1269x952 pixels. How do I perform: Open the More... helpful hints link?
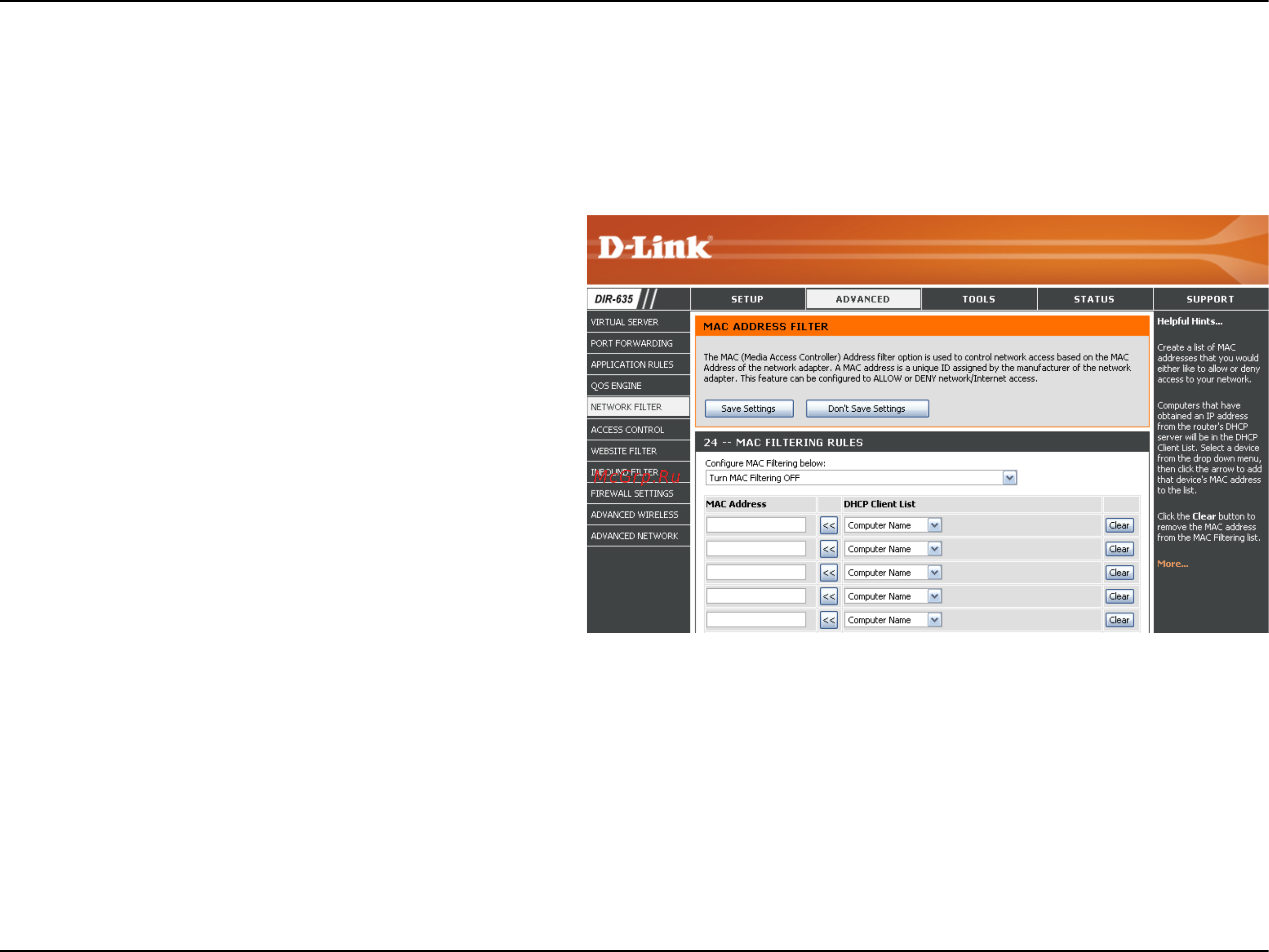pyautogui.click(x=1172, y=564)
